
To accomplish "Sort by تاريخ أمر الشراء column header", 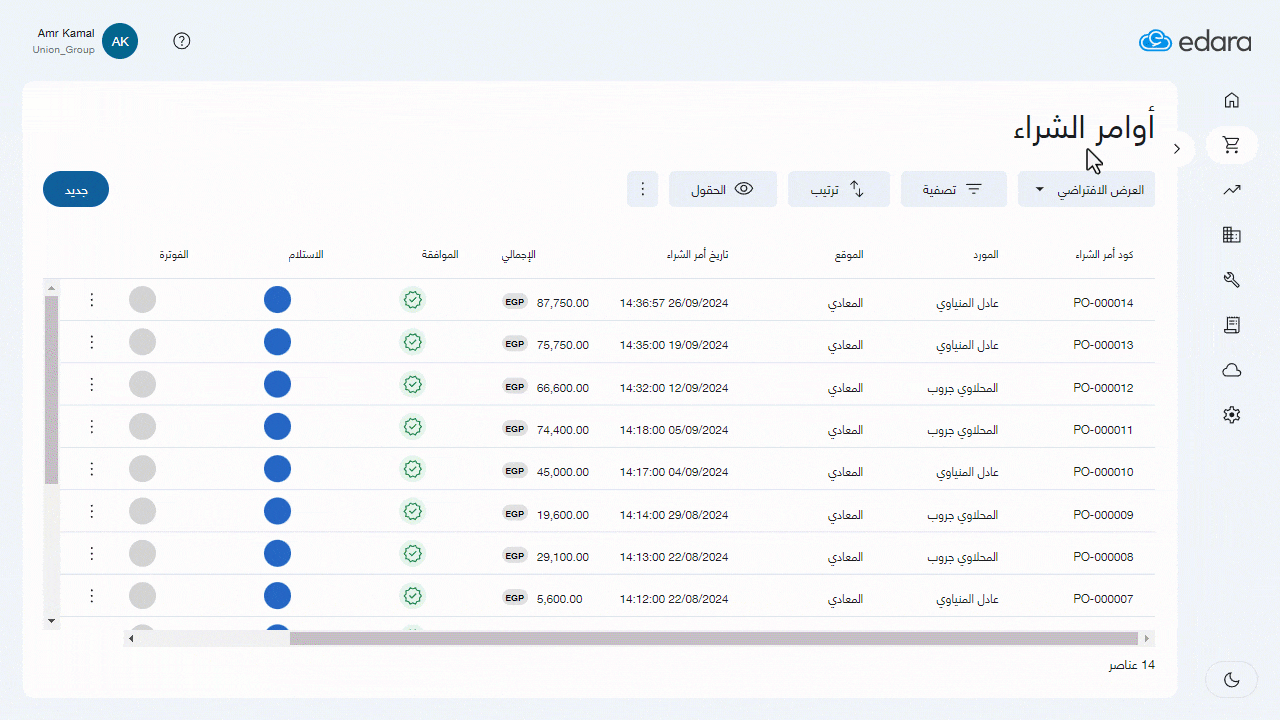I will 698,255.
